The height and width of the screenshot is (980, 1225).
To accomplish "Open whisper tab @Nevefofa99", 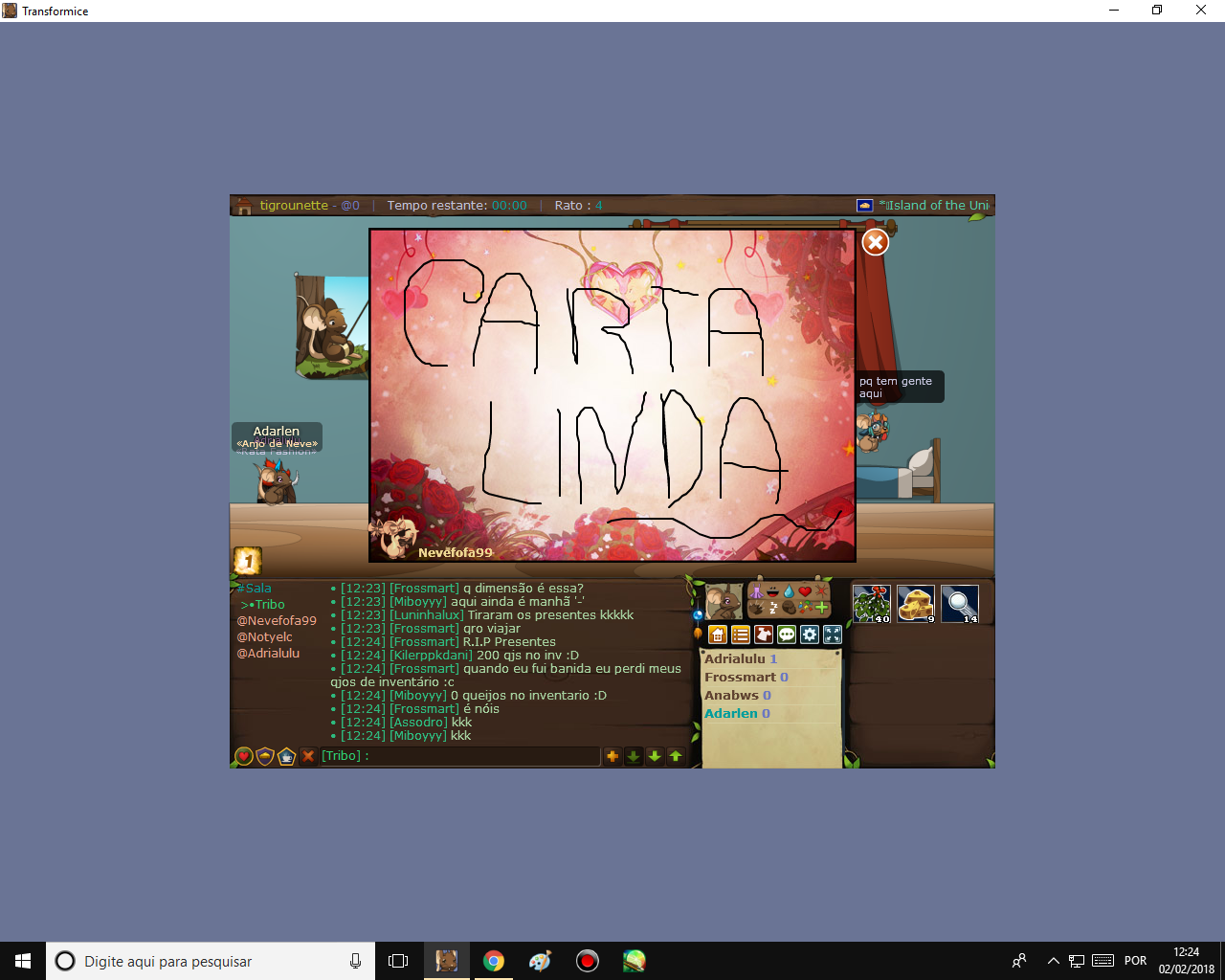I will coord(277,621).
